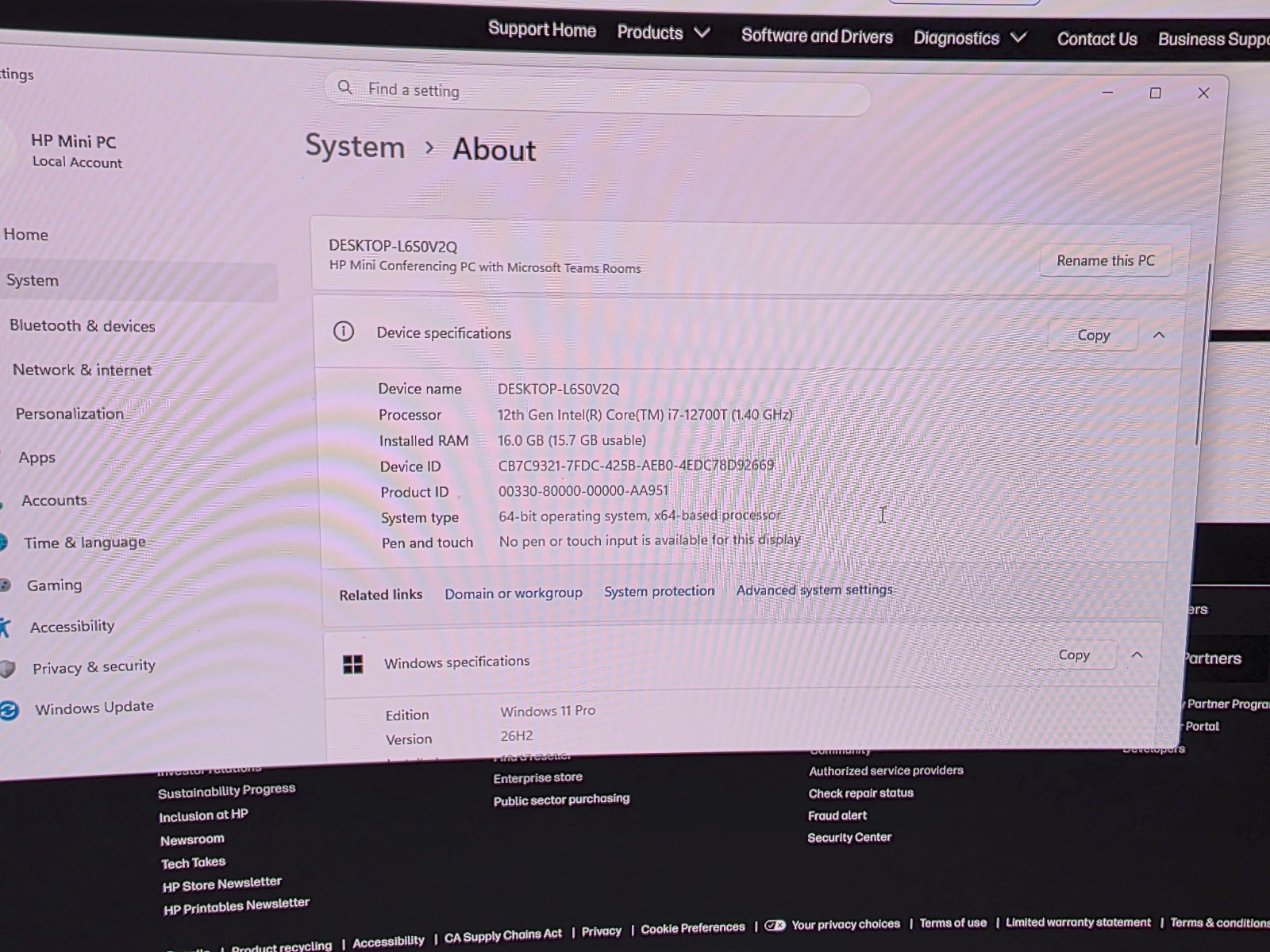Copy the Device specifications
The width and height of the screenshot is (1270, 952).
[x=1093, y=335]
